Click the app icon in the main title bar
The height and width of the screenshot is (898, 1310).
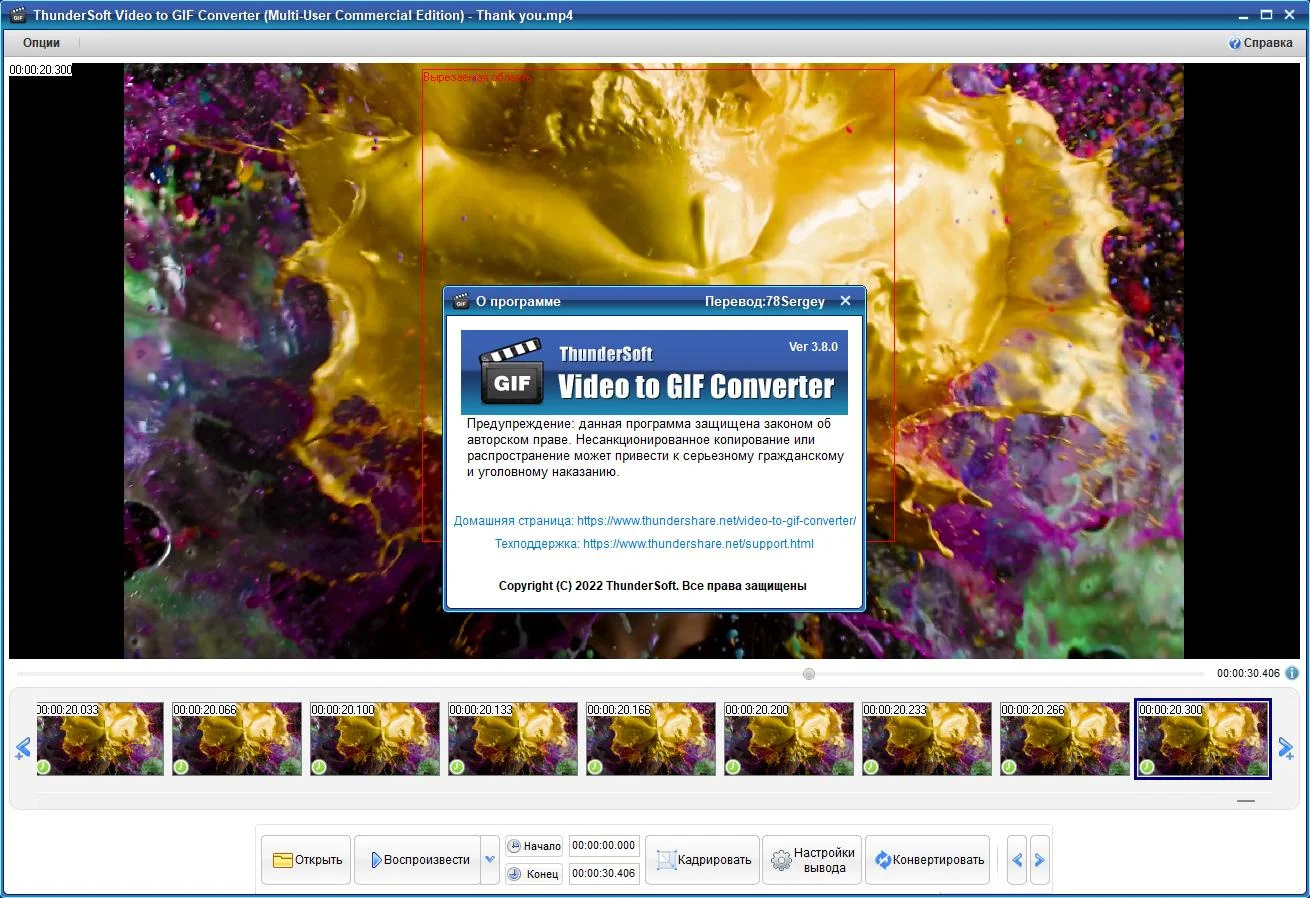(x=17, y=15)
